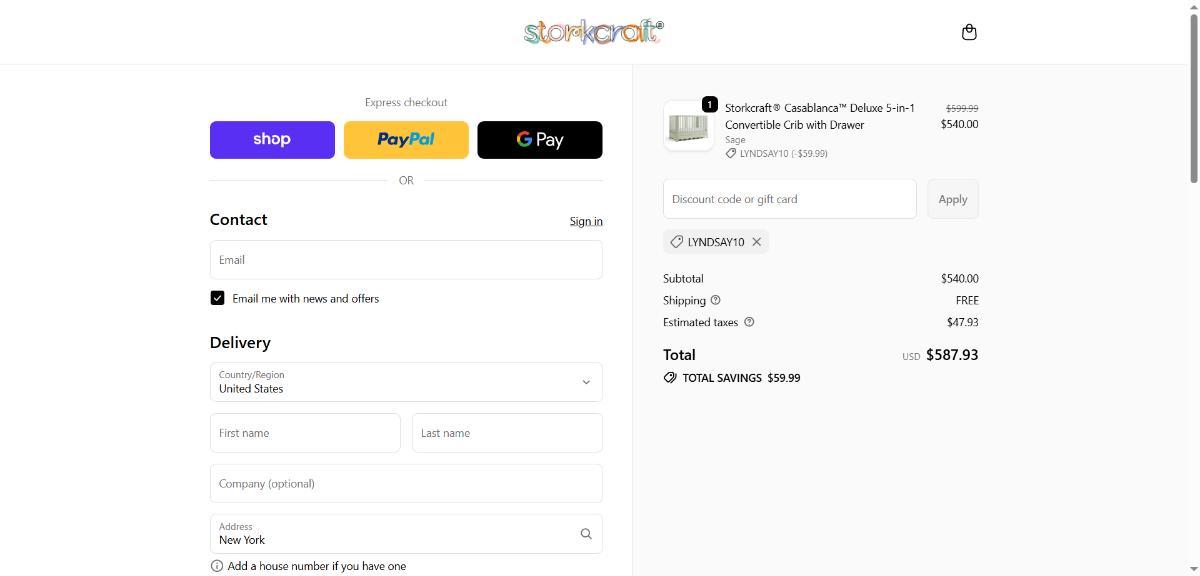
Task: Expand the Country/Region dropdown
Action: click(x=406, y=382)
